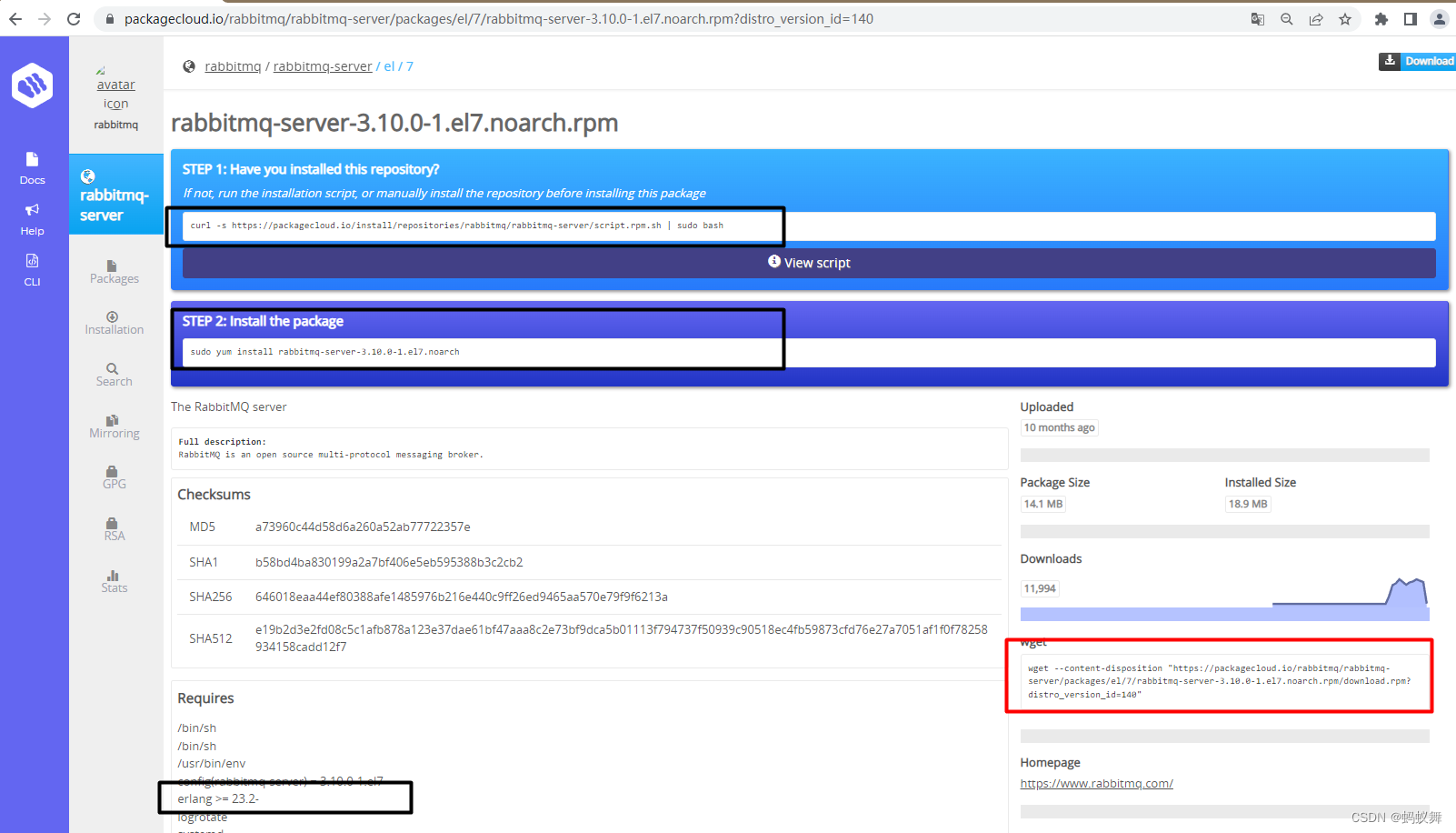Open the extensions puzzle icon
This screenshot has width=1456, height=833.
click(1381, 19)
